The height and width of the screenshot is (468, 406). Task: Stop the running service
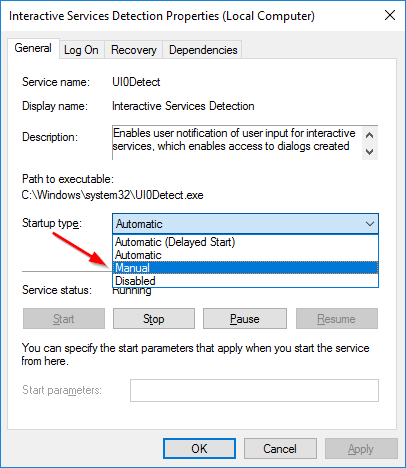[x=154, y=319]
